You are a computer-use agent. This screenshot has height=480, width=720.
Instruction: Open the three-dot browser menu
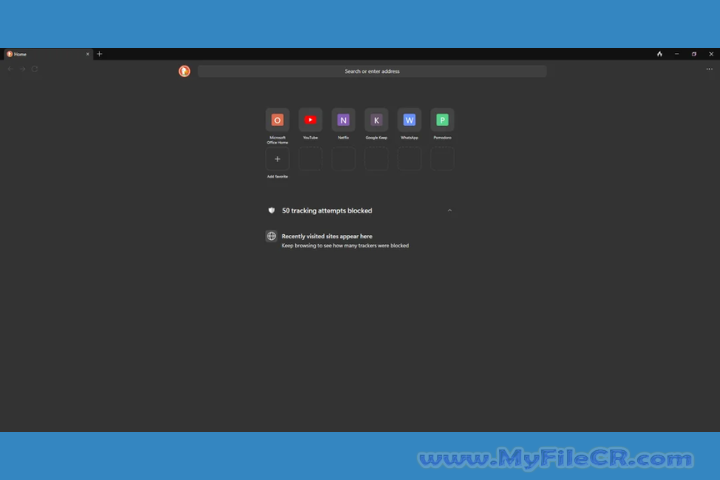pyautogui.click(x=709, y=69)
